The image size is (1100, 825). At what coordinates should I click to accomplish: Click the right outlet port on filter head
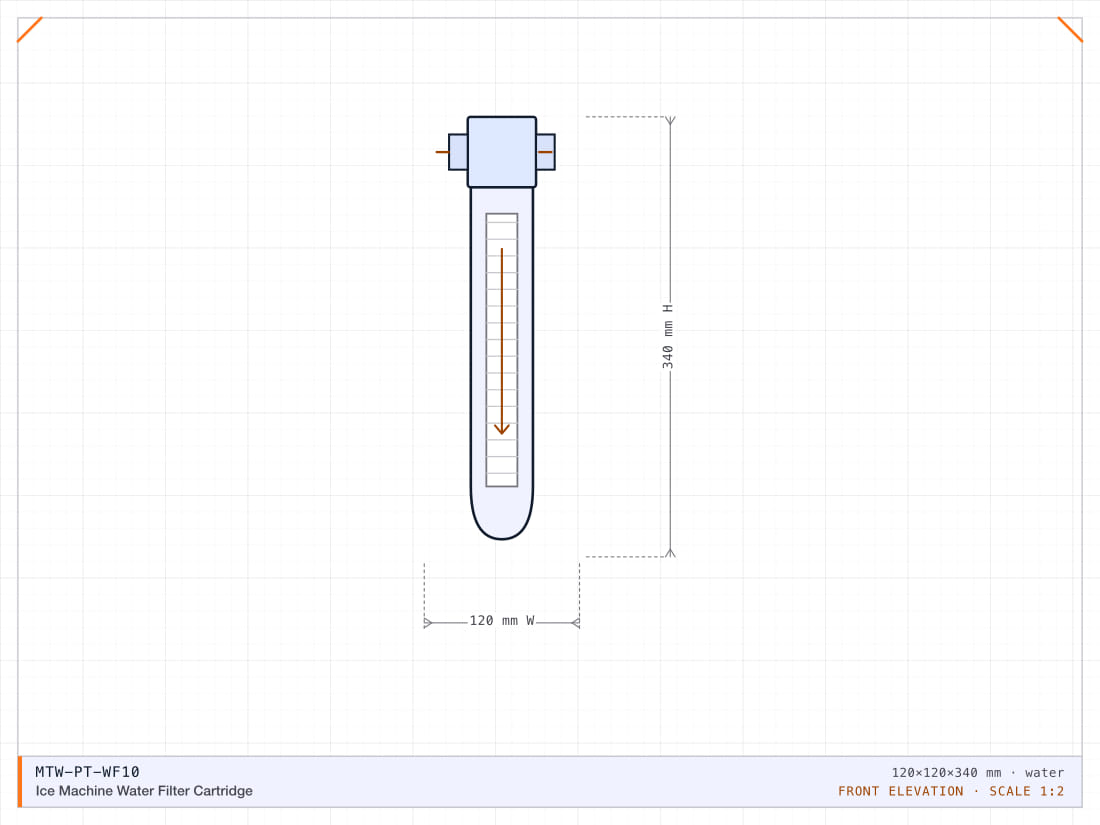tap(546, 152)
